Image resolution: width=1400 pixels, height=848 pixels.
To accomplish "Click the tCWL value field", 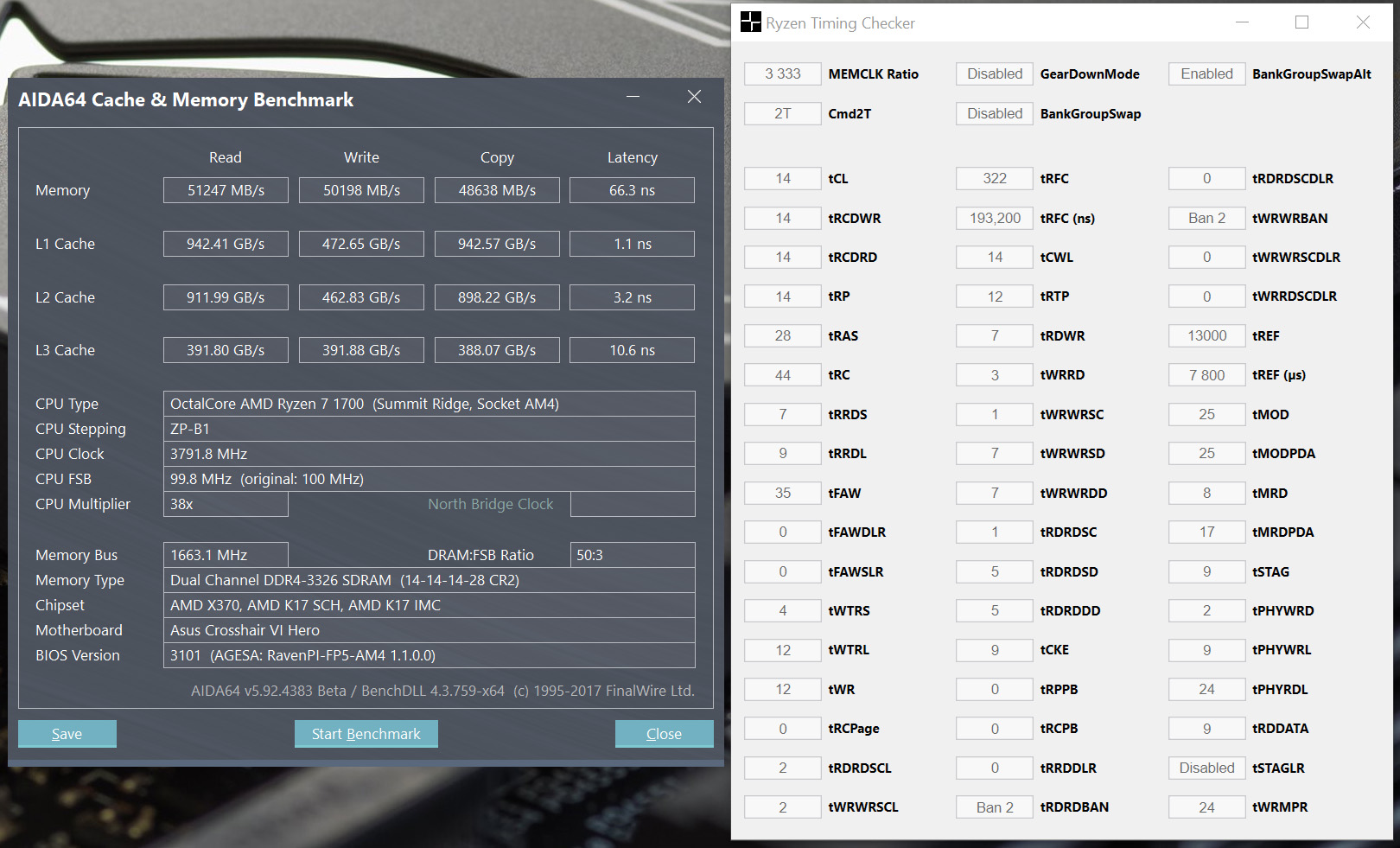I will [995, 257].
